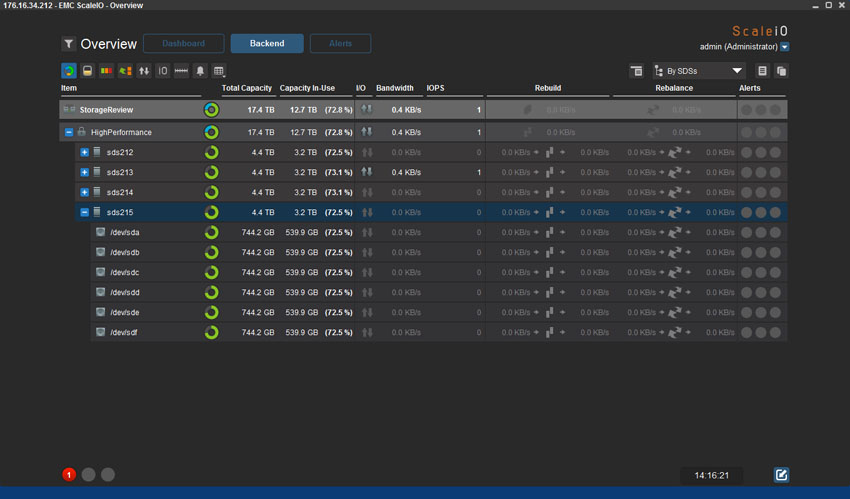Select the /dev/sda device row
Screen dimensions: 850x499
point(439,232)
